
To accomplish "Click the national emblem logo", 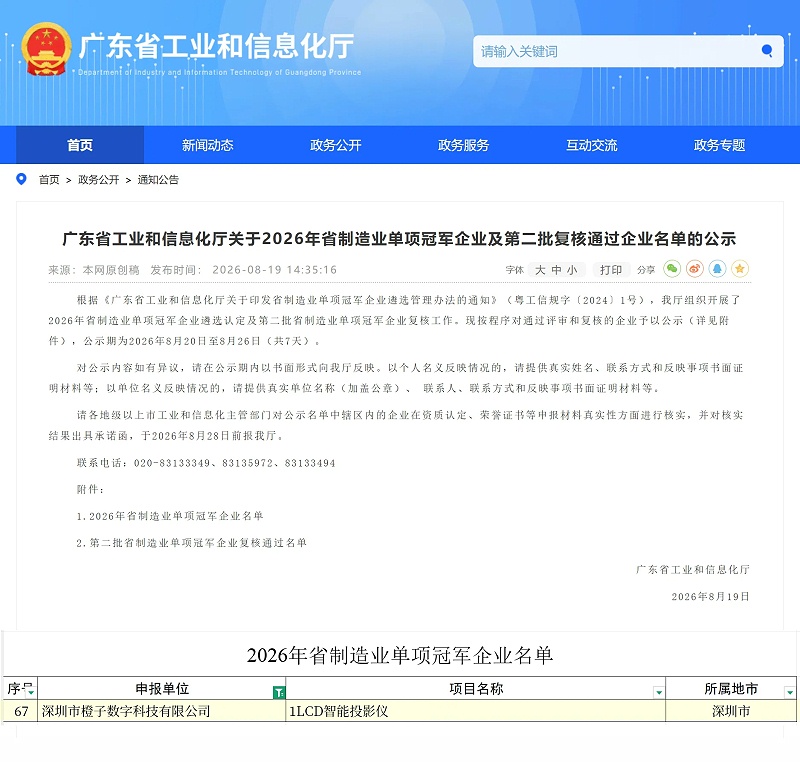I will click(46, 49).
